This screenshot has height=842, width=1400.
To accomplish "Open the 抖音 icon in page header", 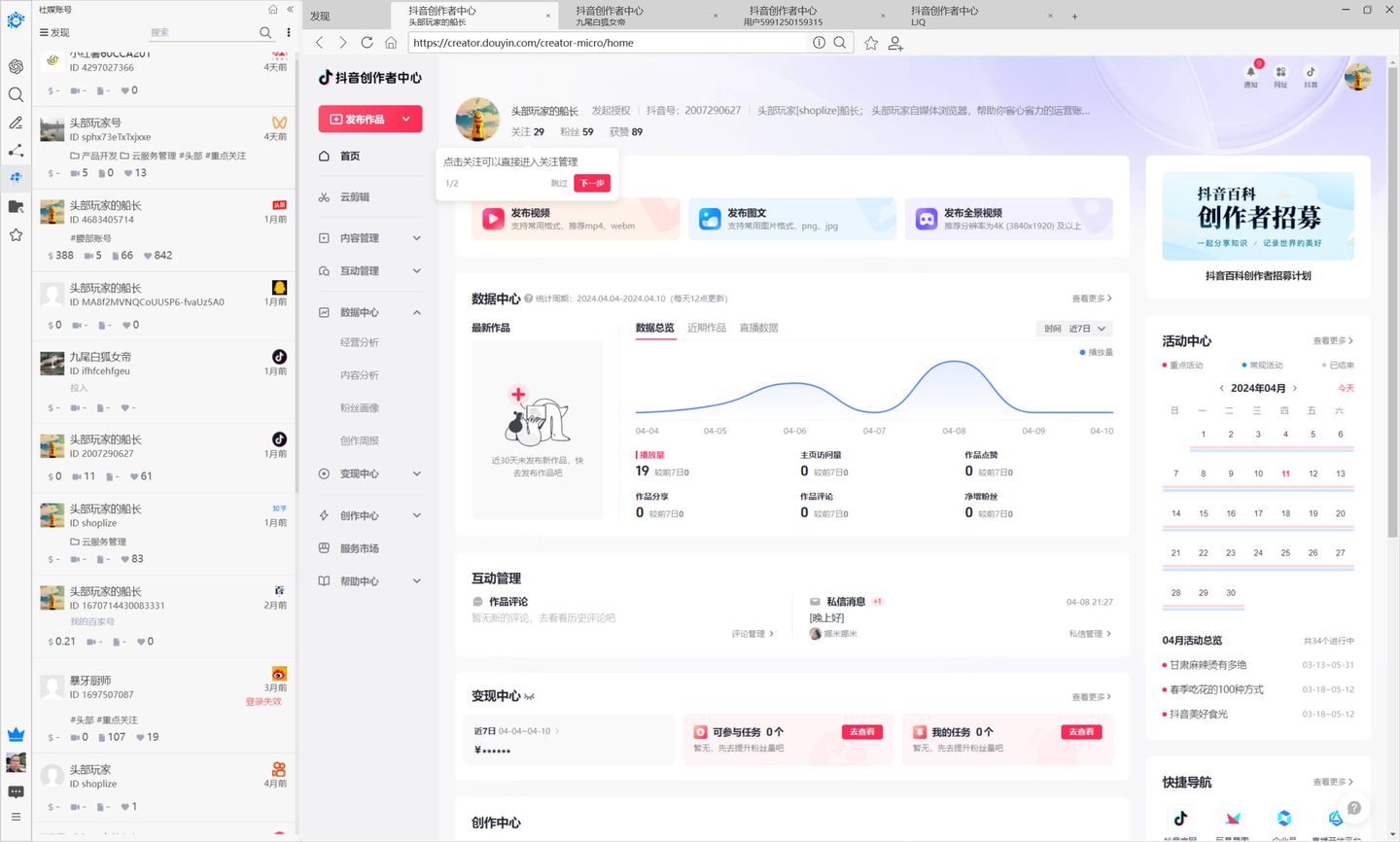I will click(1311, 74).
